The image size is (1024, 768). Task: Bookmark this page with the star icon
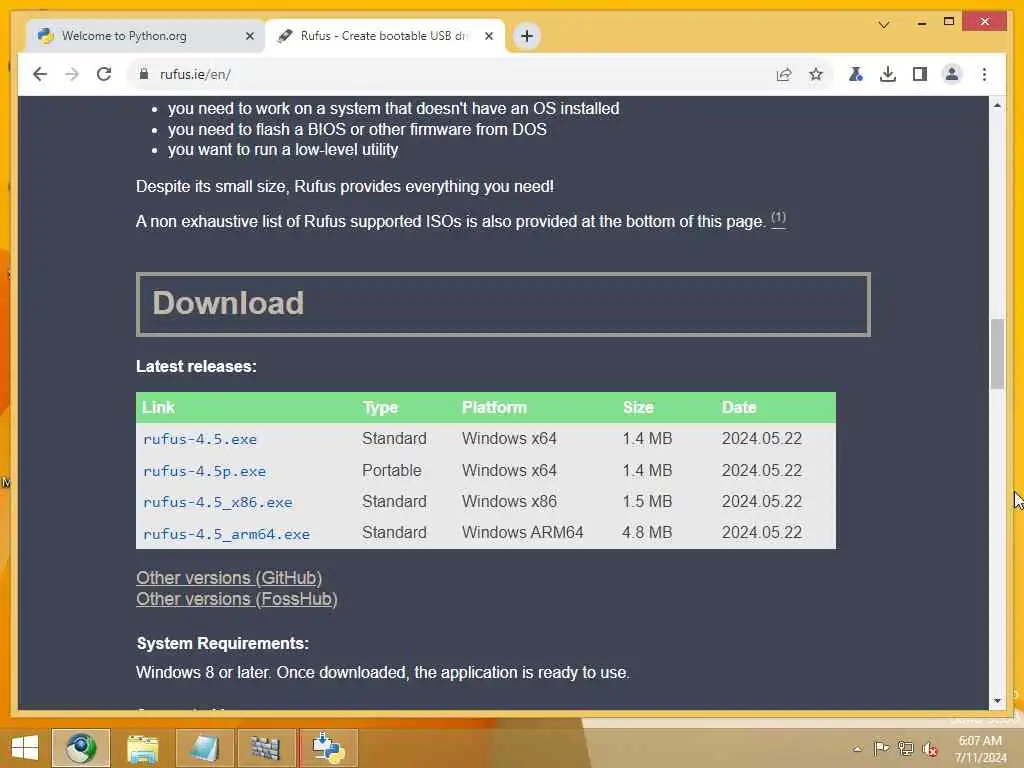pyautogui.click(x=816, y=74)
